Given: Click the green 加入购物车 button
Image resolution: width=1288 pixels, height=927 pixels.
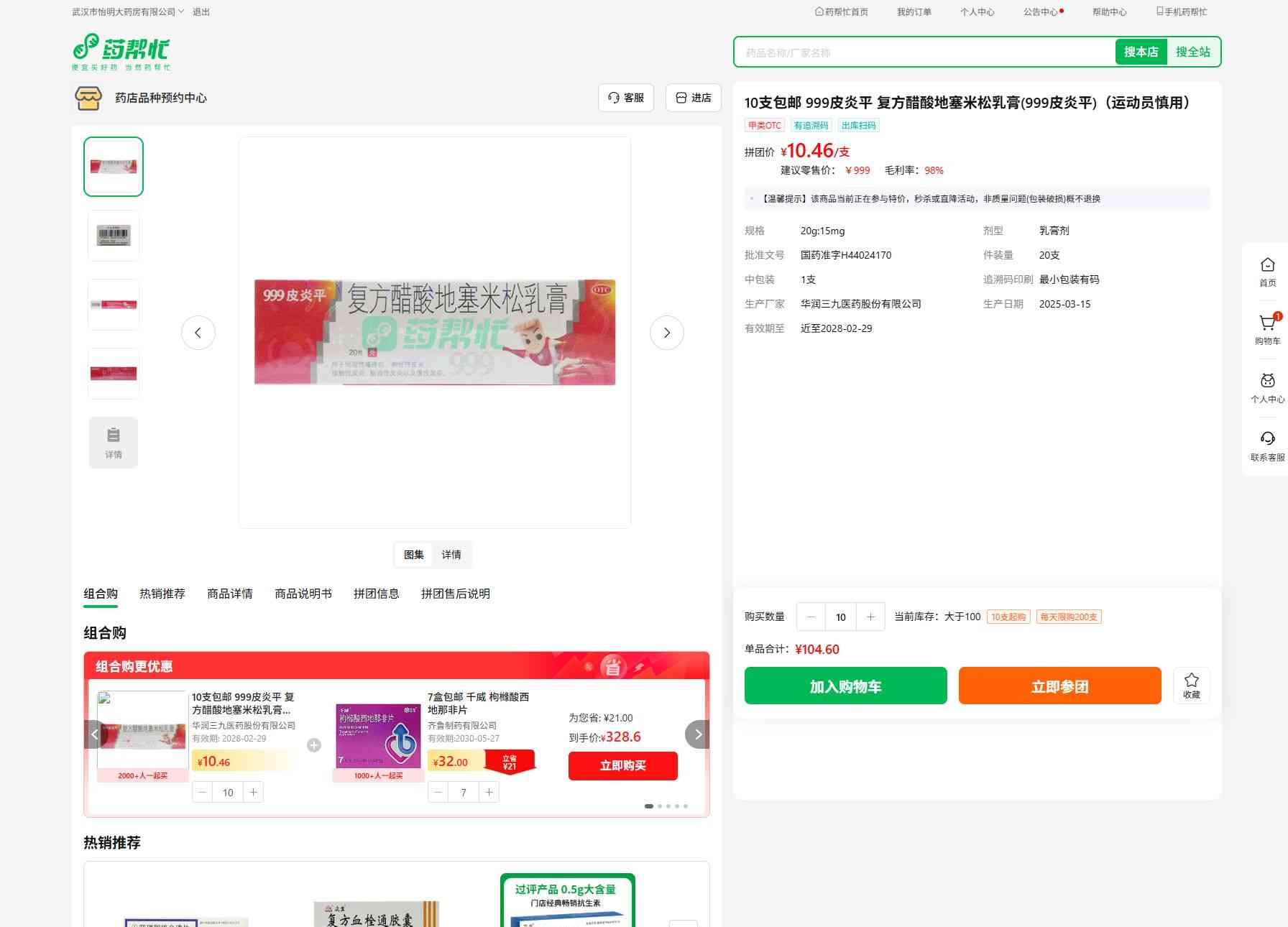Looking at the screenshot, I should click(845, 686).
